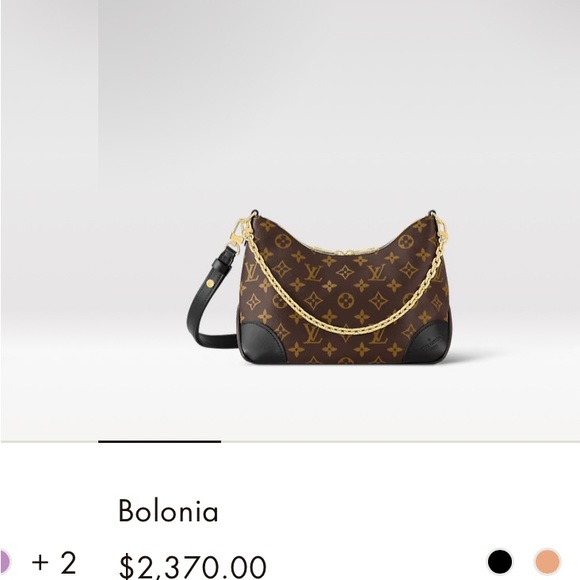This screenshot has height=580, width=580.
Task: Open the Bolonia product name link
Action: coord(168,511)
